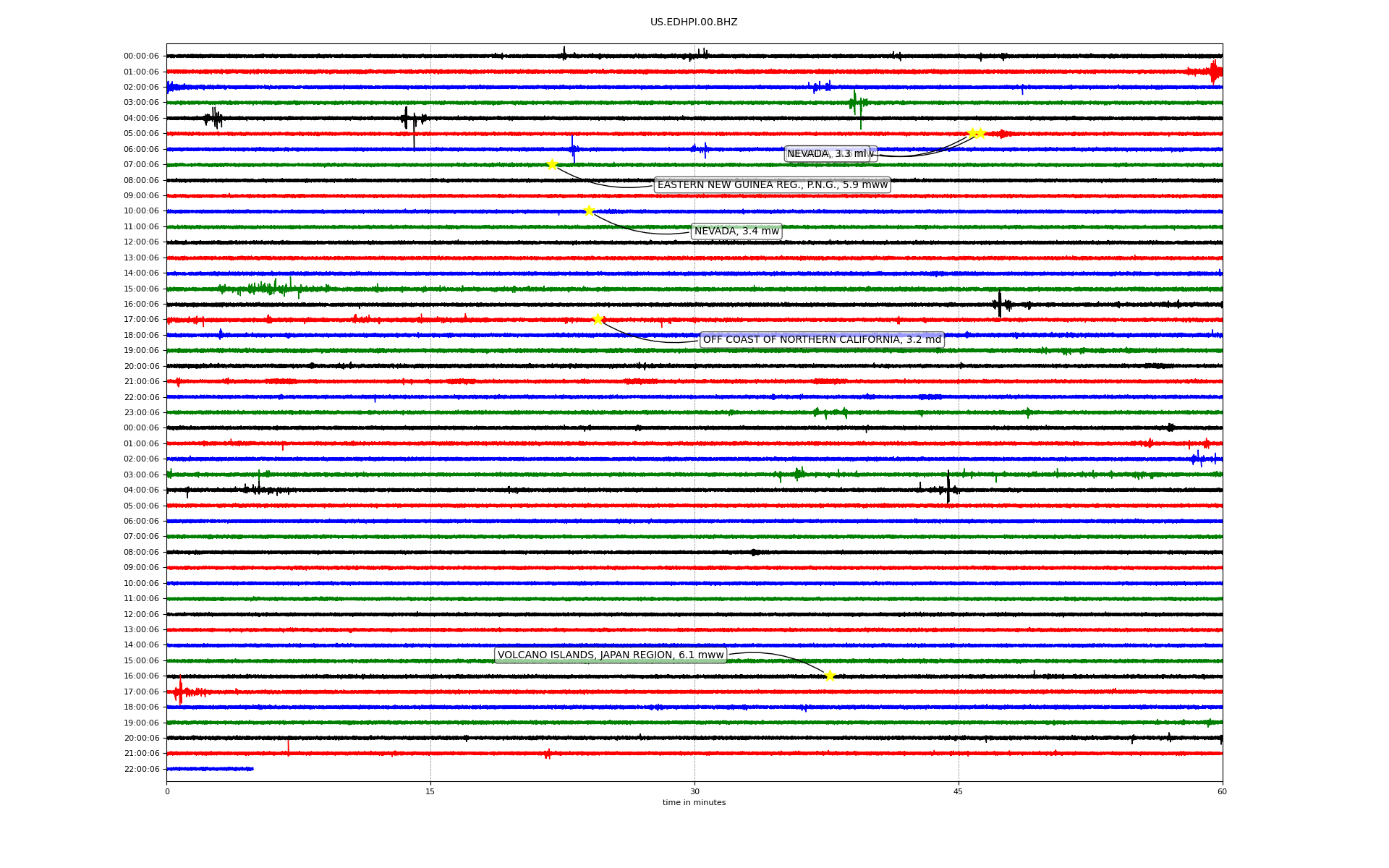Click the 'time in minutes' axis label
Viewport: 1389px width, 868px height.
[694, 802]
